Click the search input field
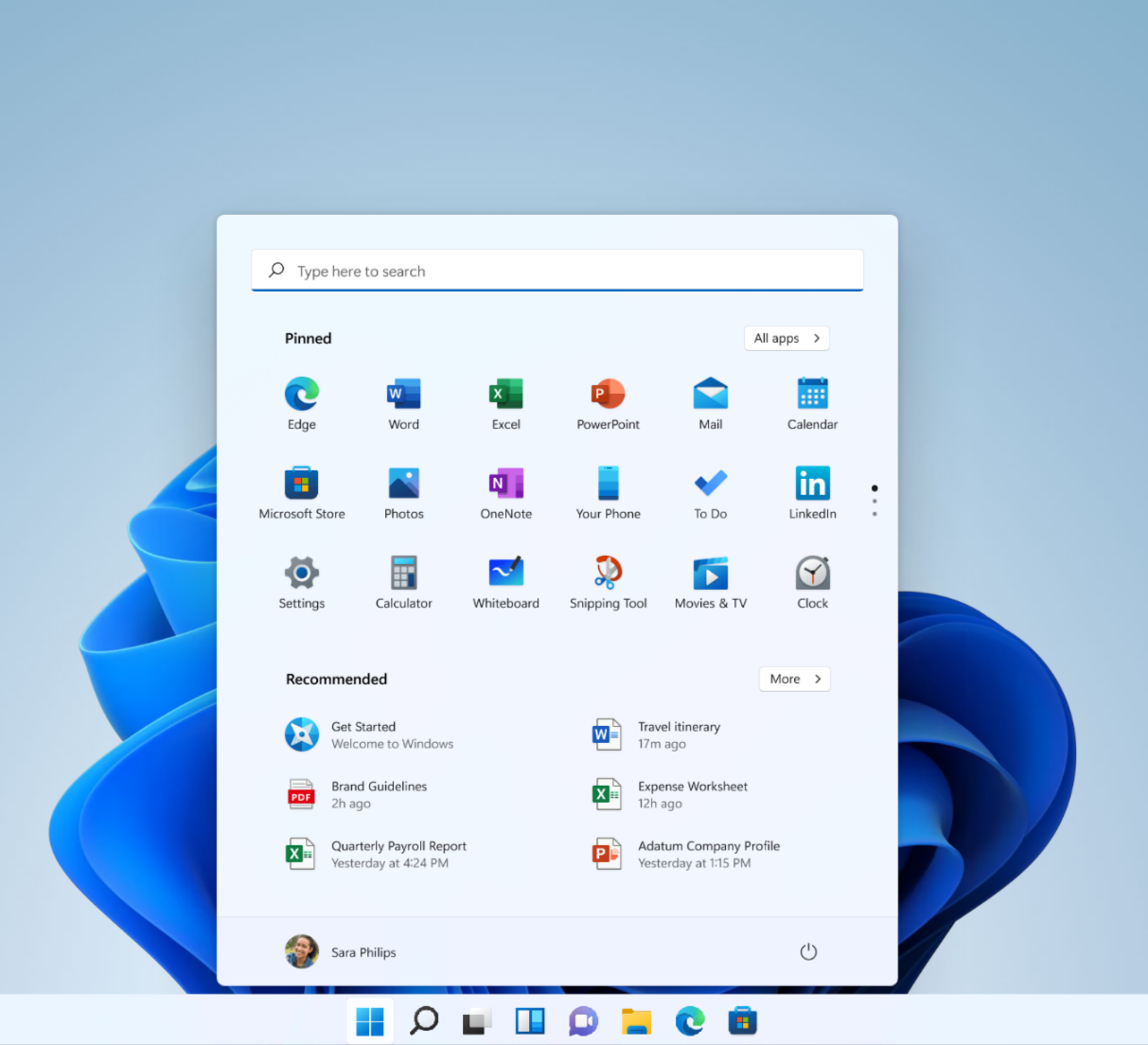The image size is (1148, 1045). pyautogui.click(x=556, y=270)
